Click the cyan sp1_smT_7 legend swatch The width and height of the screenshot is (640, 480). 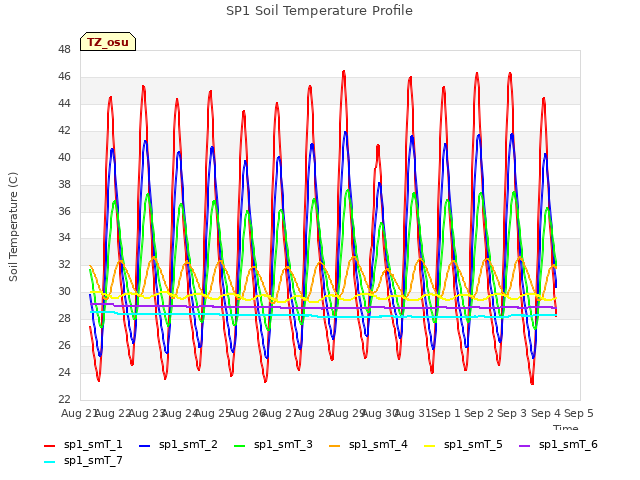point(49,462)
